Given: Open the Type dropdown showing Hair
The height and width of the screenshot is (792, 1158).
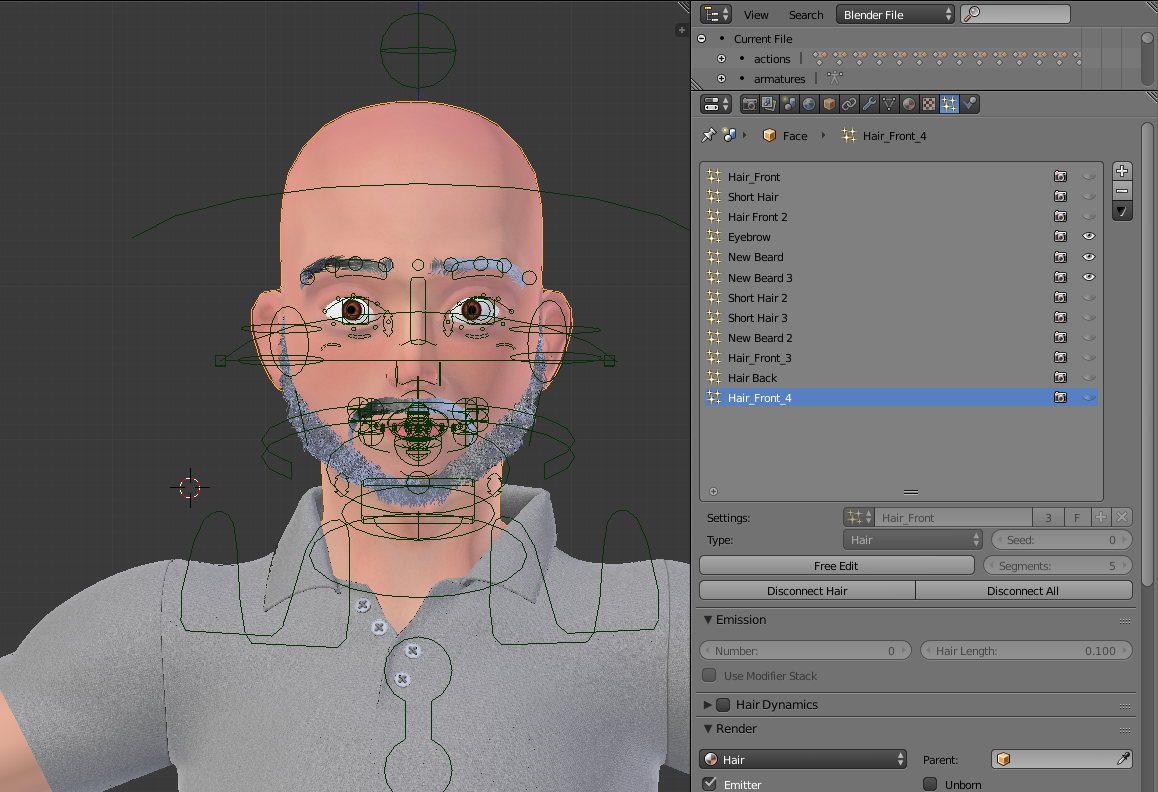Looking at the screenshot, I should (911, 539).
